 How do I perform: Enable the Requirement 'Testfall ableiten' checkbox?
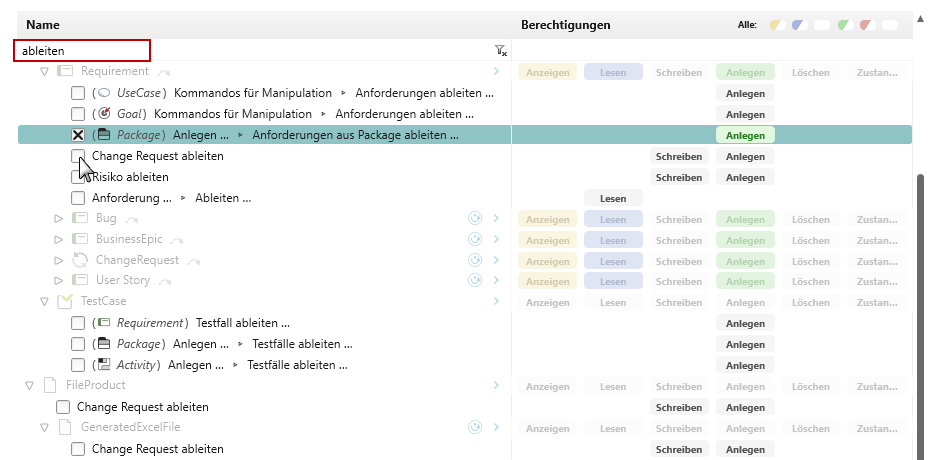click(x=78, y=323)
